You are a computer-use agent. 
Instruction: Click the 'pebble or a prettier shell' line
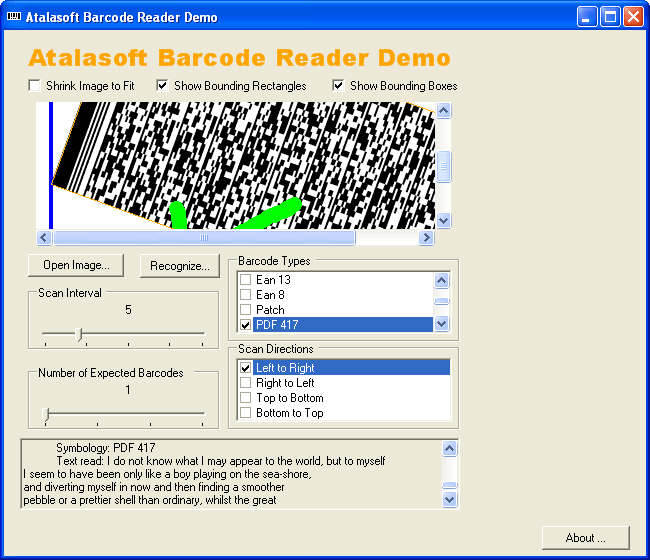(150, 500)
